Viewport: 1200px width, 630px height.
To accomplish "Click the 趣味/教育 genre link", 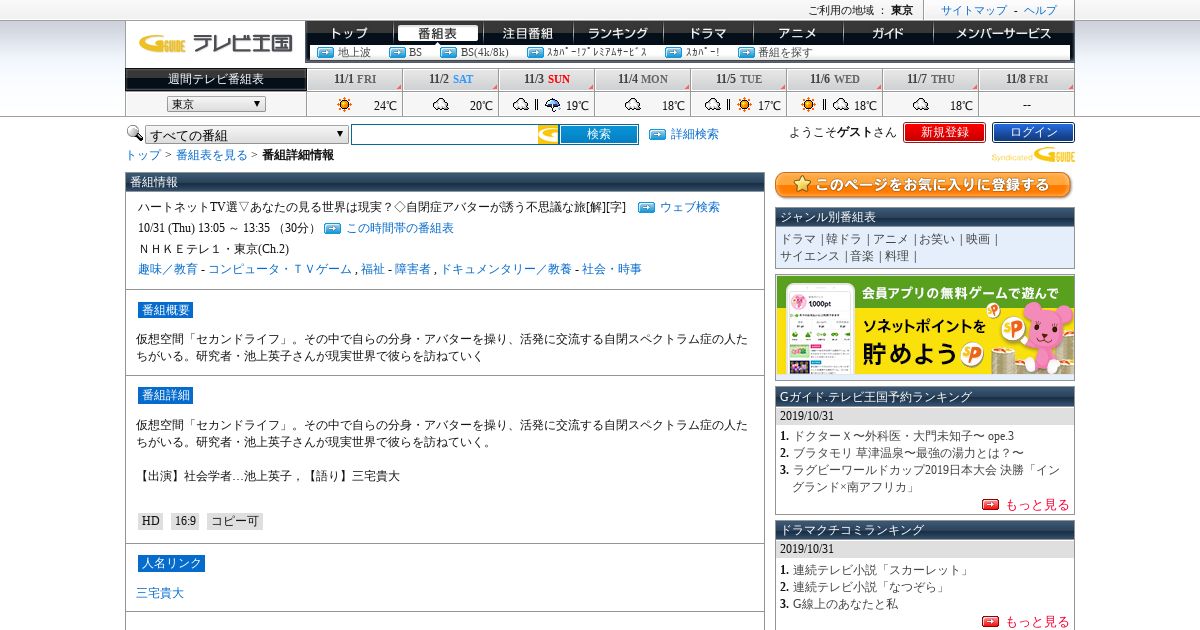I will (168, 269).
